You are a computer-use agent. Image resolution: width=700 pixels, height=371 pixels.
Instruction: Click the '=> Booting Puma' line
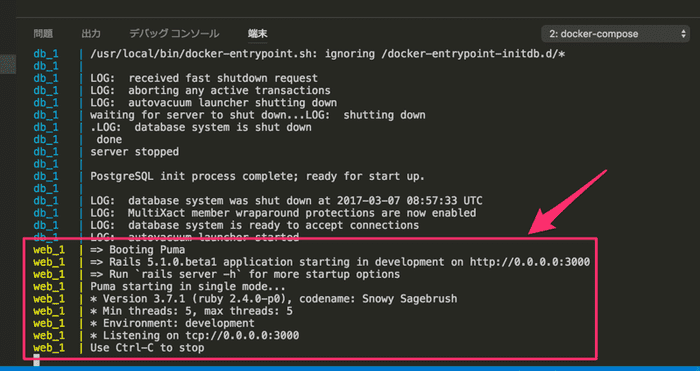click(138, 250)
